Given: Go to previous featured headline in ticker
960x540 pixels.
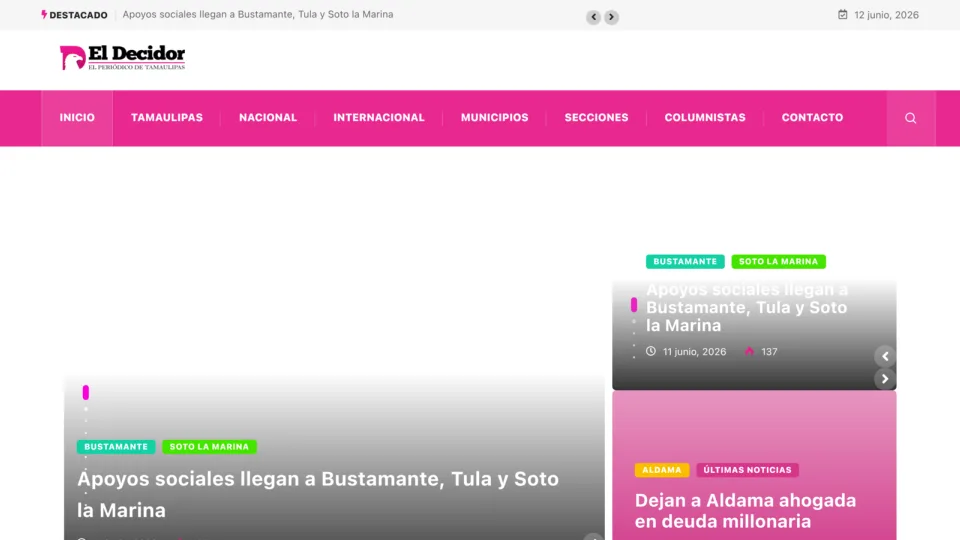Looking at the screenshot, I should point(593,17).
